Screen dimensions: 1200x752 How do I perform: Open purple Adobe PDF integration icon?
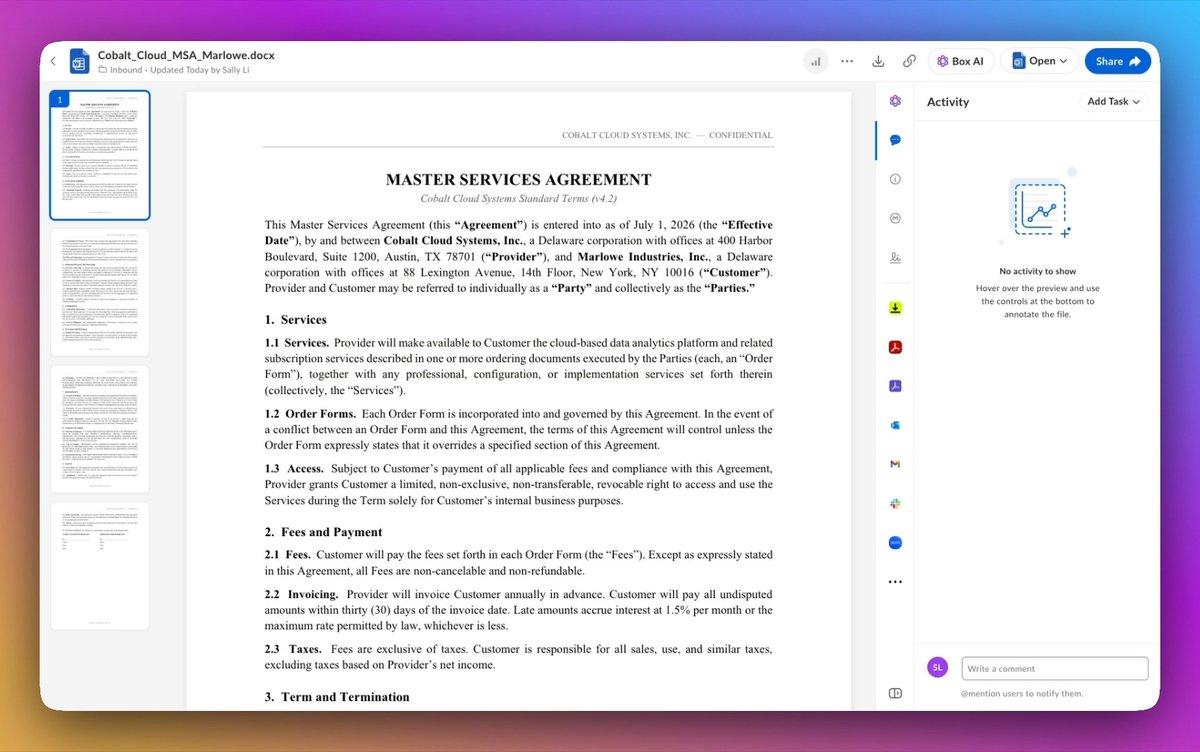coord(896,386)
